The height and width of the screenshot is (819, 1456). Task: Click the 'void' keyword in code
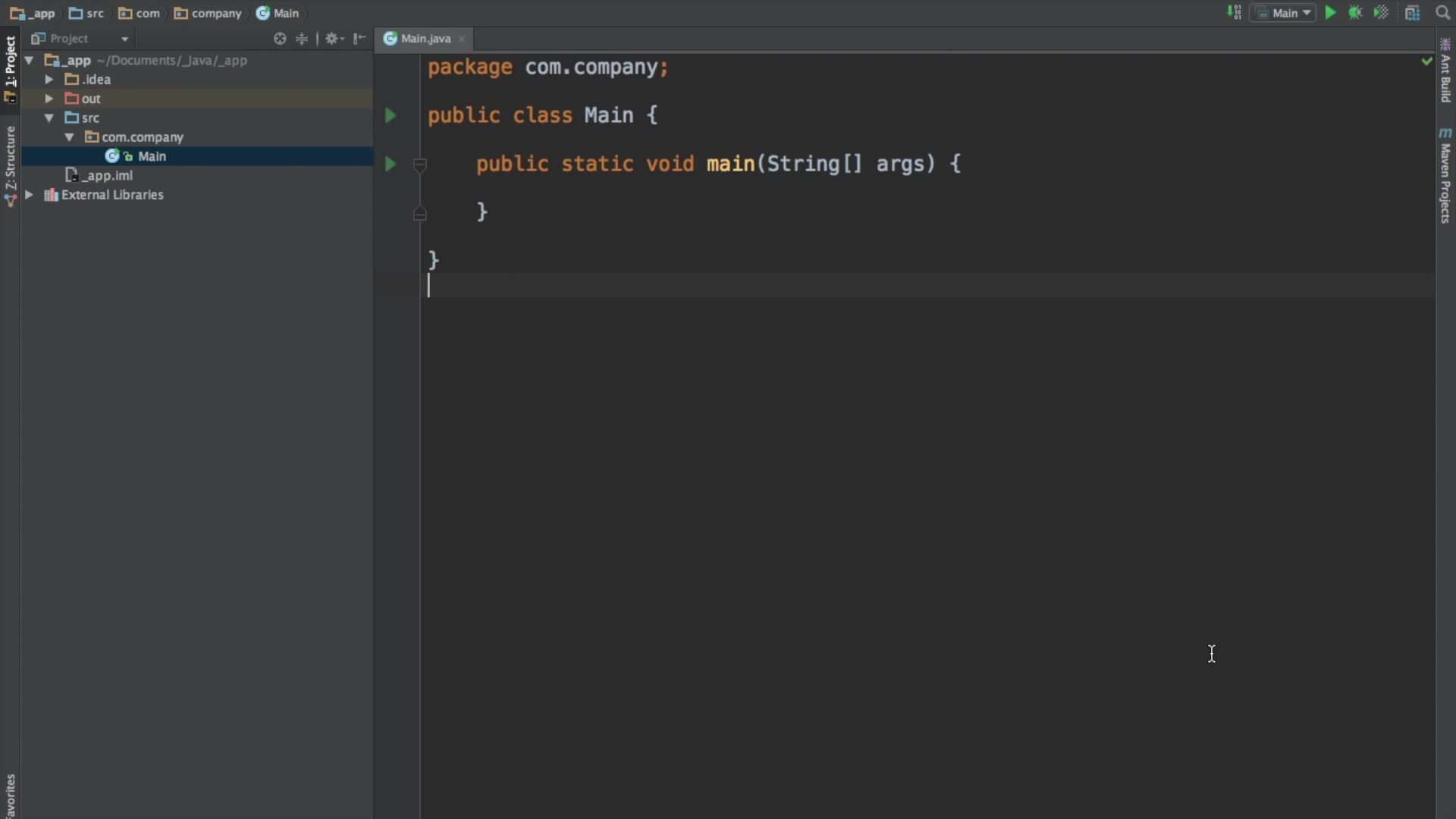coord(670,164)
